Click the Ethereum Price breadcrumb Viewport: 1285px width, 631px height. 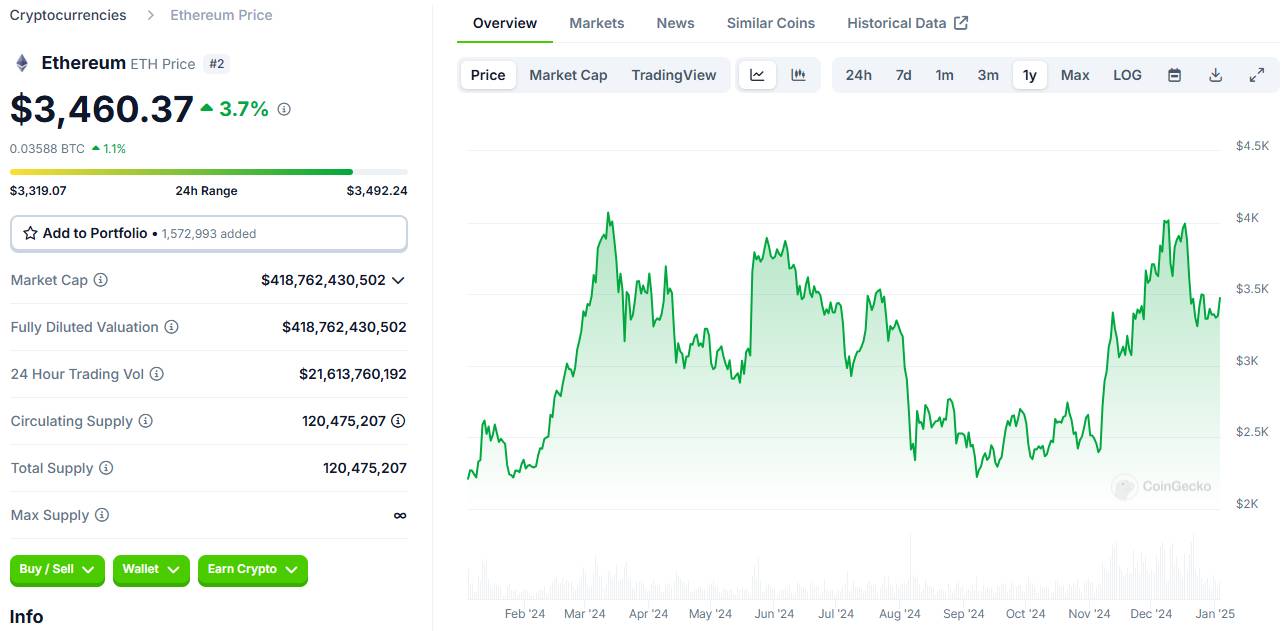click(x=221, y=15)
